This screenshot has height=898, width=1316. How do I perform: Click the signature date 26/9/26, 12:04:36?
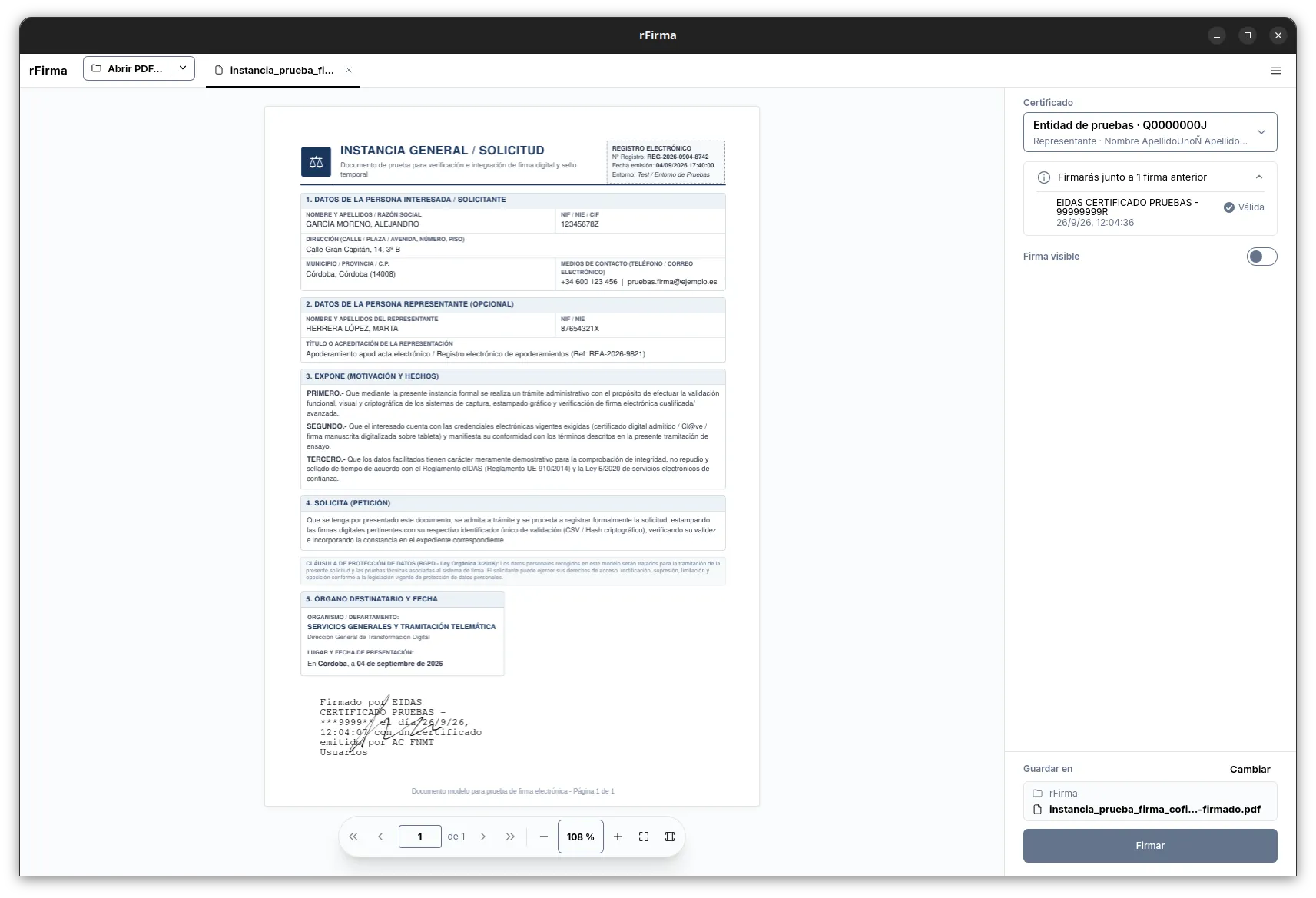point(1095,223)
